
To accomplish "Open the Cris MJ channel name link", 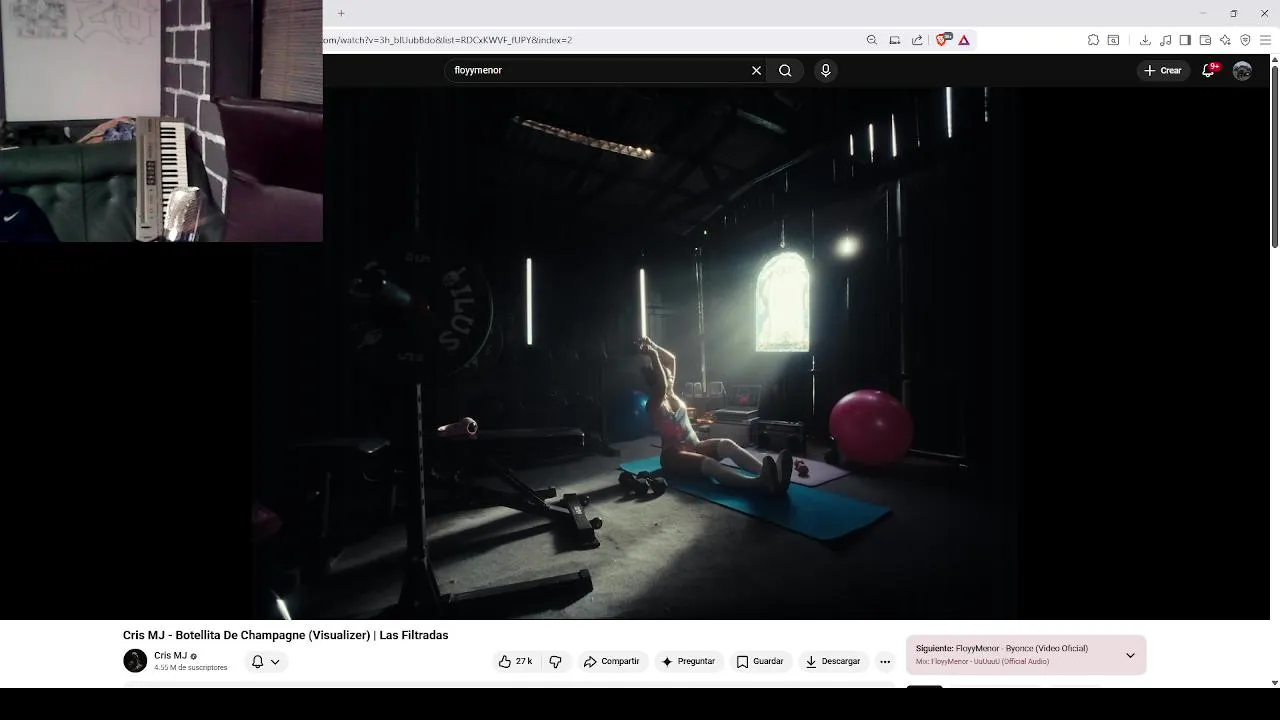I will (x=170, y=656).
